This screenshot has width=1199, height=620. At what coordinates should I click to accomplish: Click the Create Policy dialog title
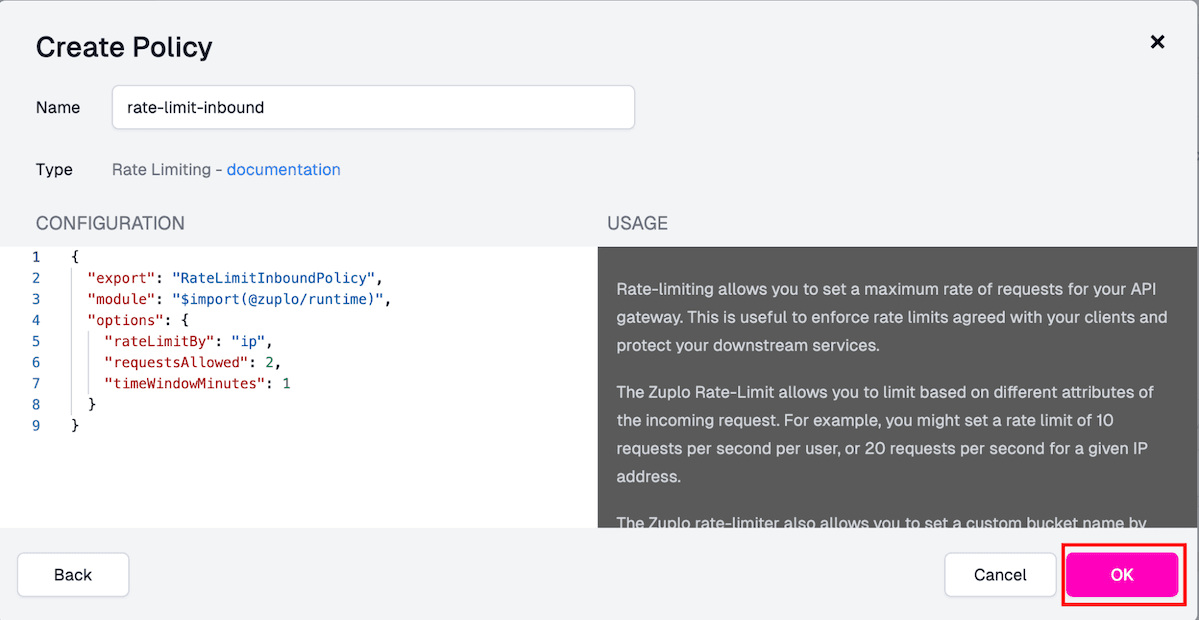pos(123,47)
